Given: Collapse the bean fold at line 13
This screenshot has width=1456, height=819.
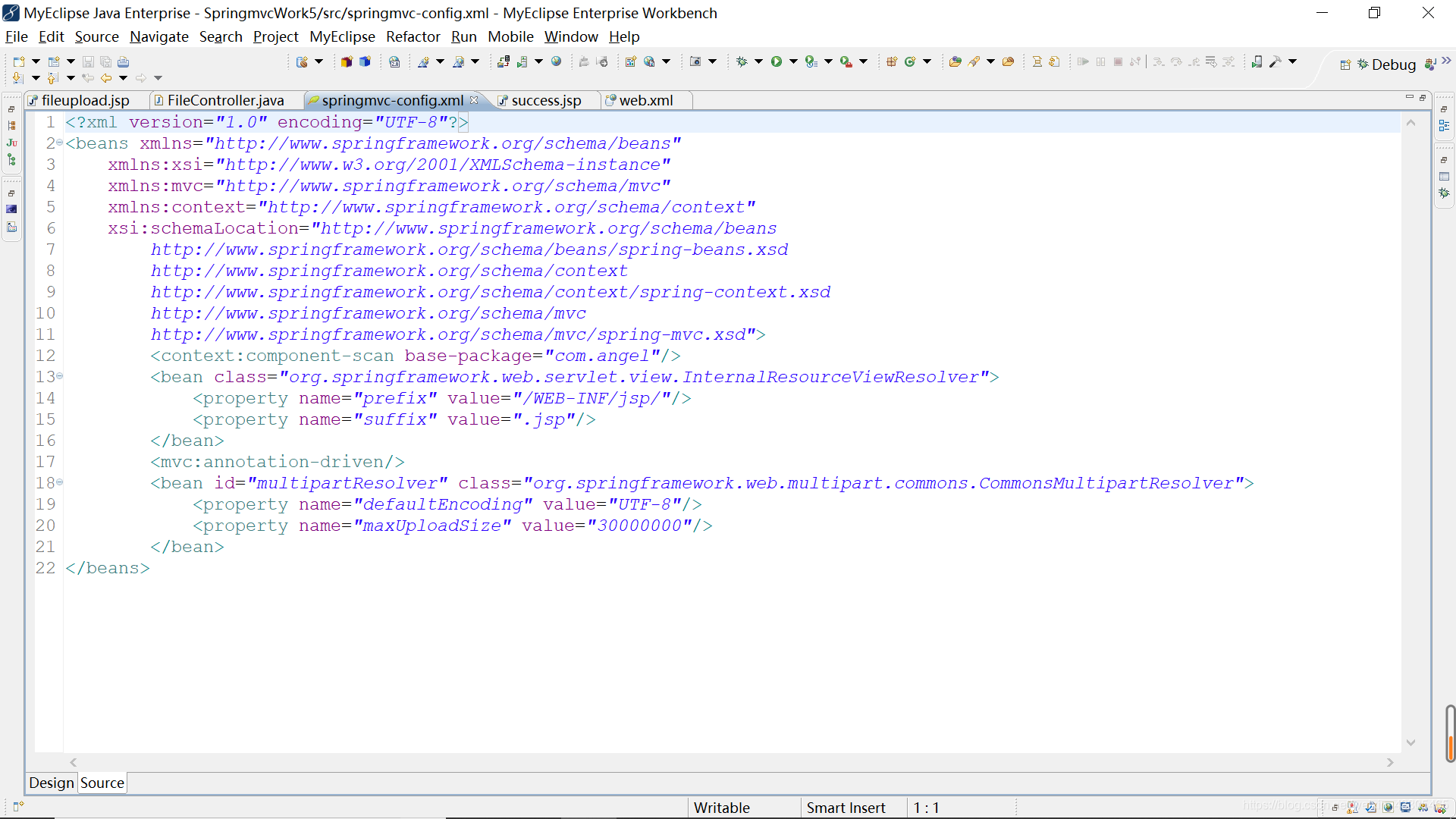Looking at the screenshot, I should point(59,376).
